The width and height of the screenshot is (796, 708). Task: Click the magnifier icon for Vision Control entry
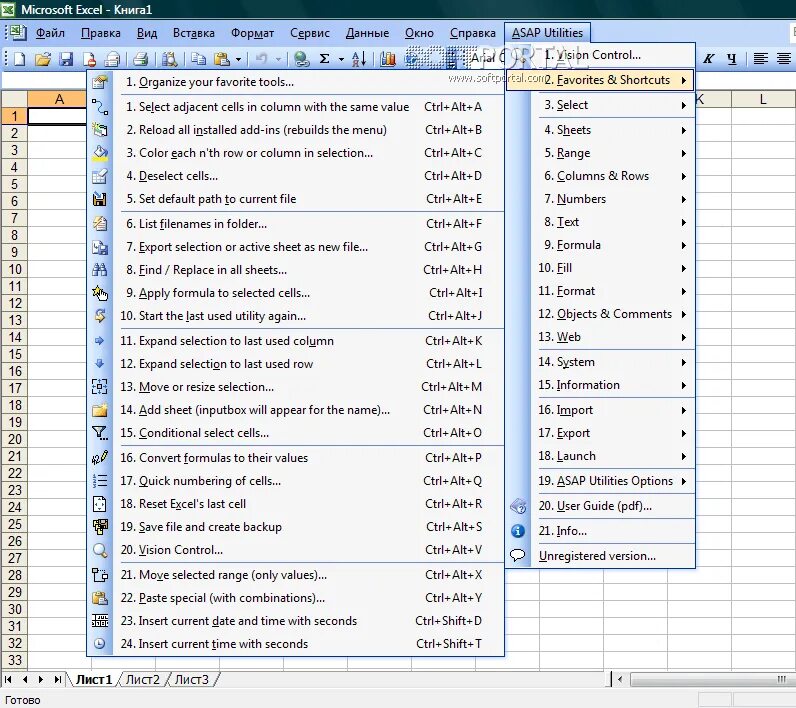100,550
